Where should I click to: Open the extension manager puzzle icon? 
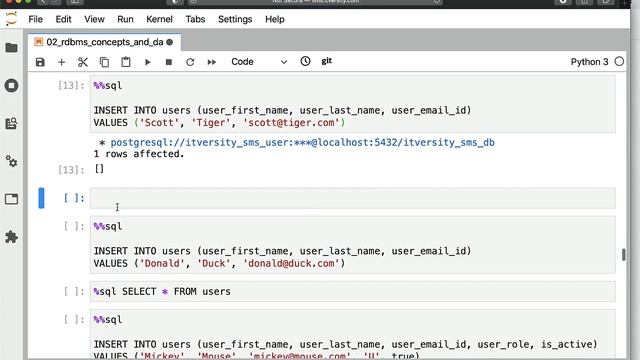pos(11,237)
